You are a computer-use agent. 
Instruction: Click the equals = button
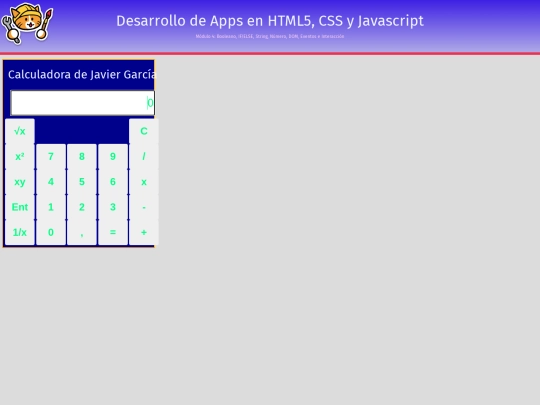pyautogui.click(x=113, y=232)
